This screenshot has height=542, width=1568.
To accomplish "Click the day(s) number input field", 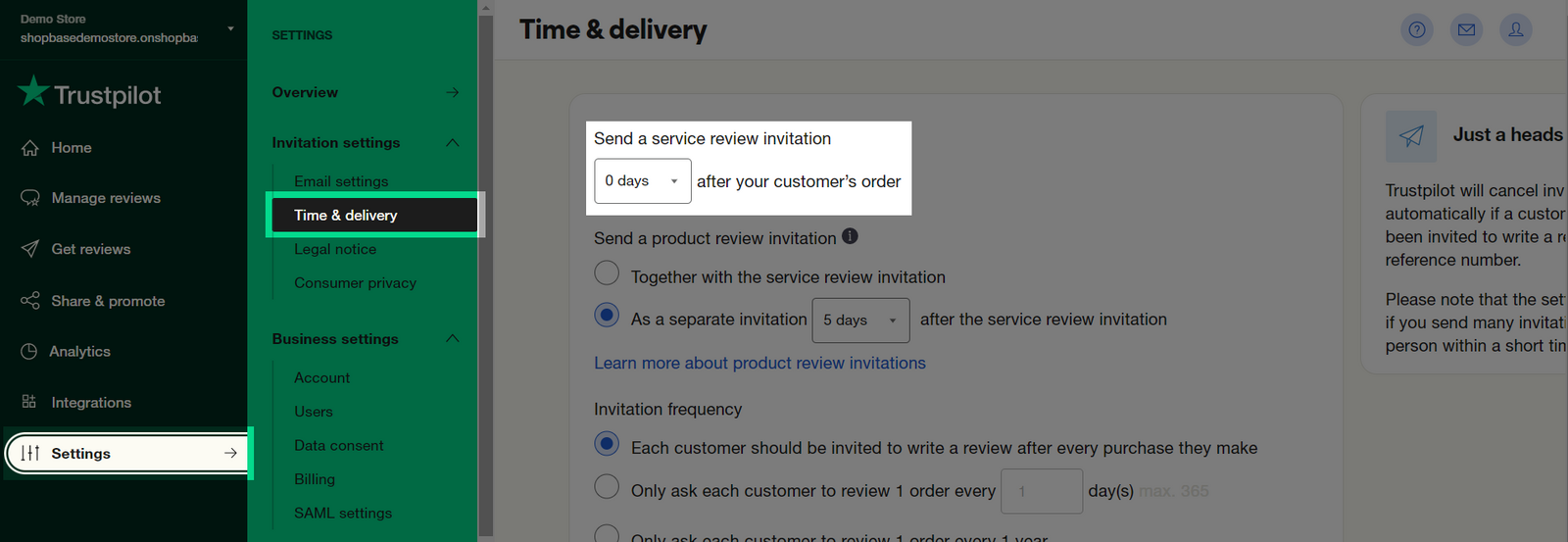I will click(x=1042, y=491).
